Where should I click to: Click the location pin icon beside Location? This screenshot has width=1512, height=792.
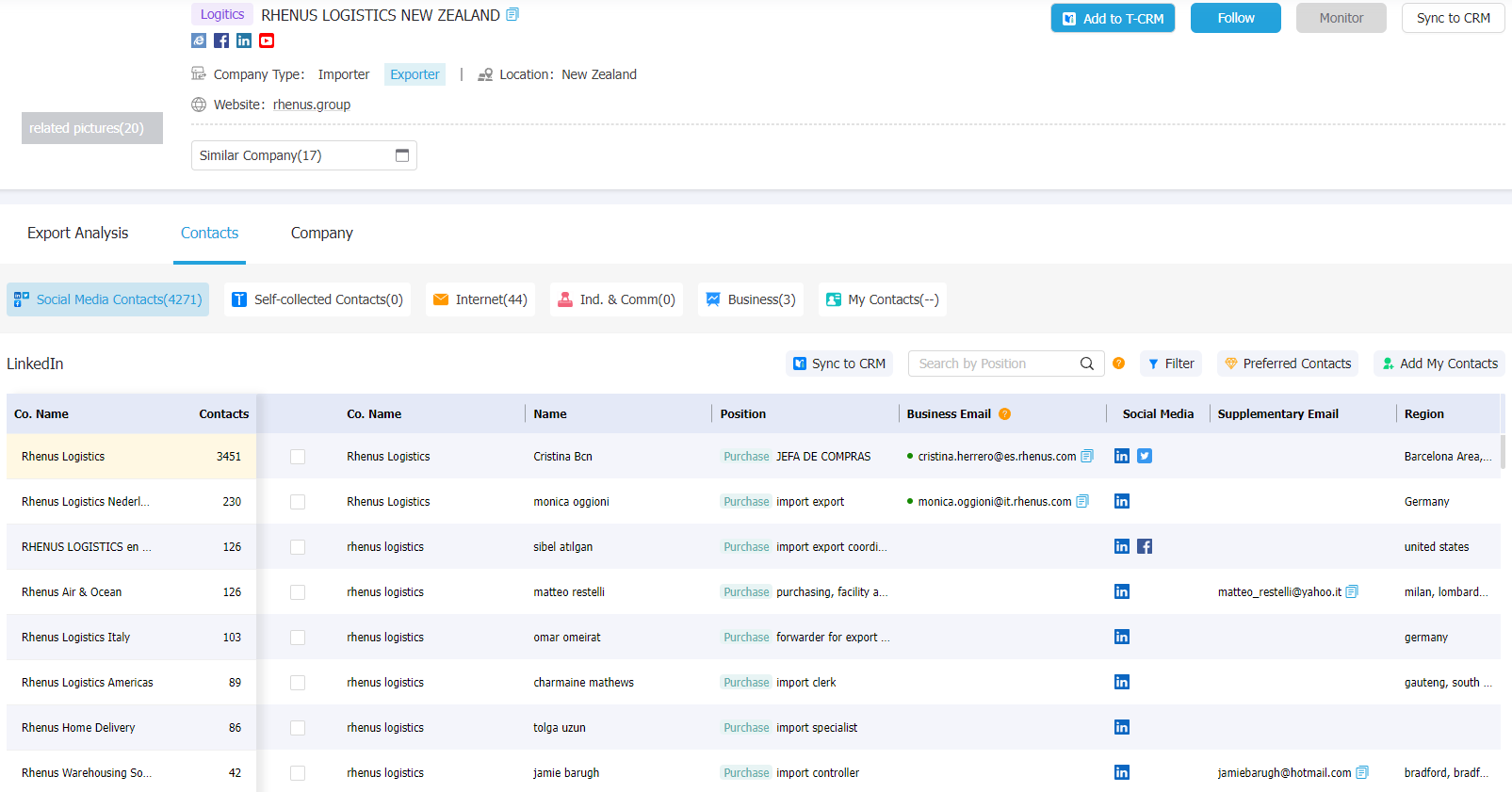485,74
